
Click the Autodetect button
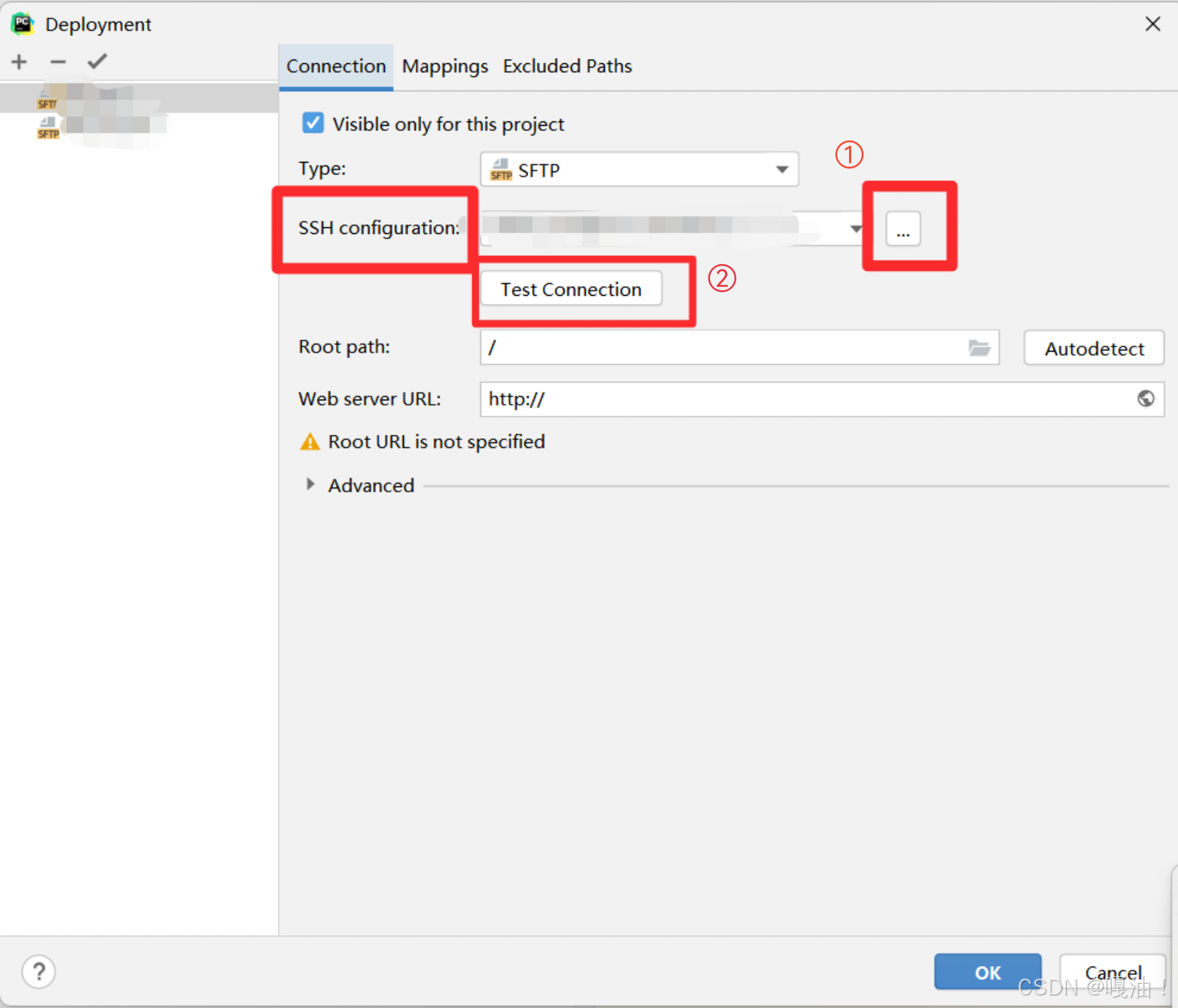(x=1094, y=348)
